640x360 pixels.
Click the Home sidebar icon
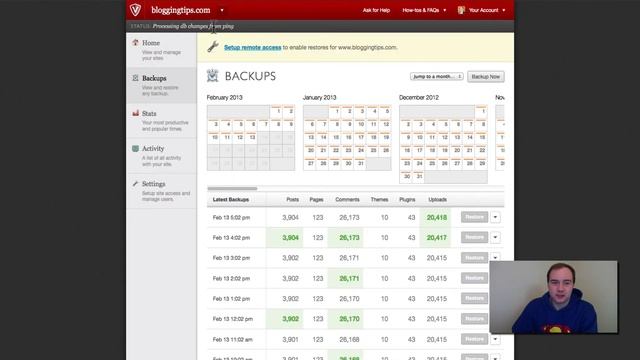(135, 42)
